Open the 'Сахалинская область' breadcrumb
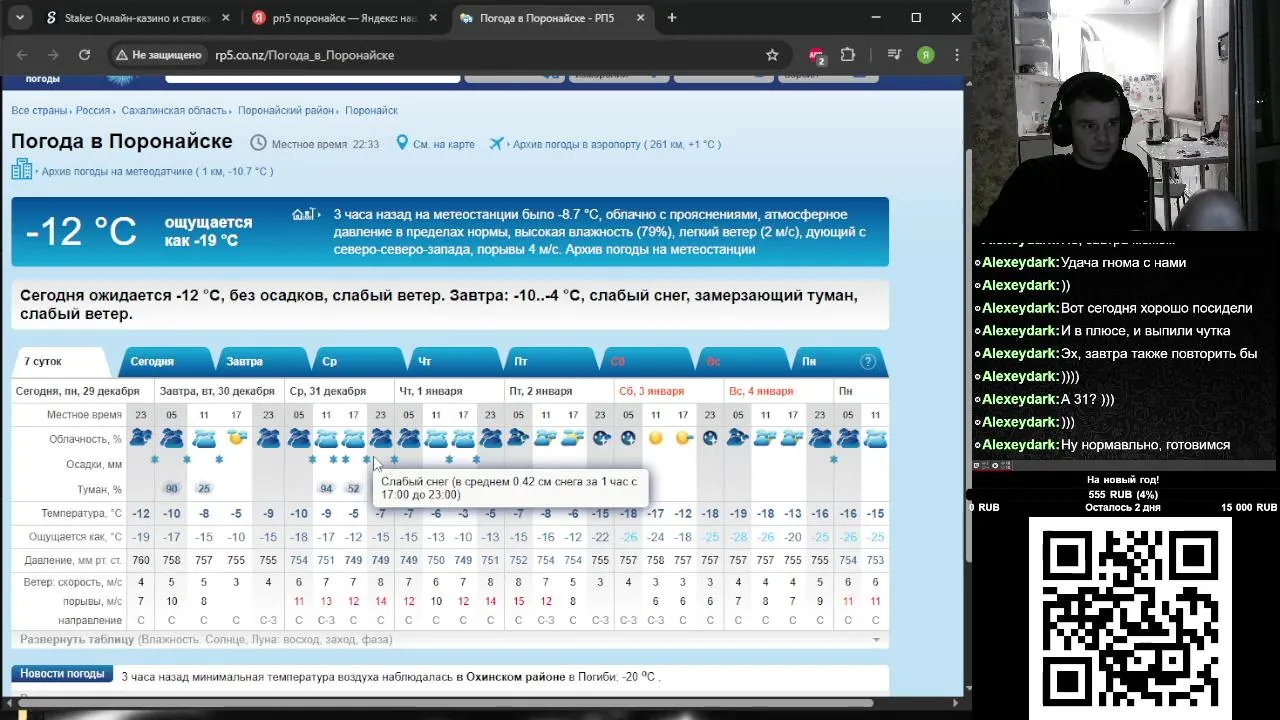 [x=174, y=110]
